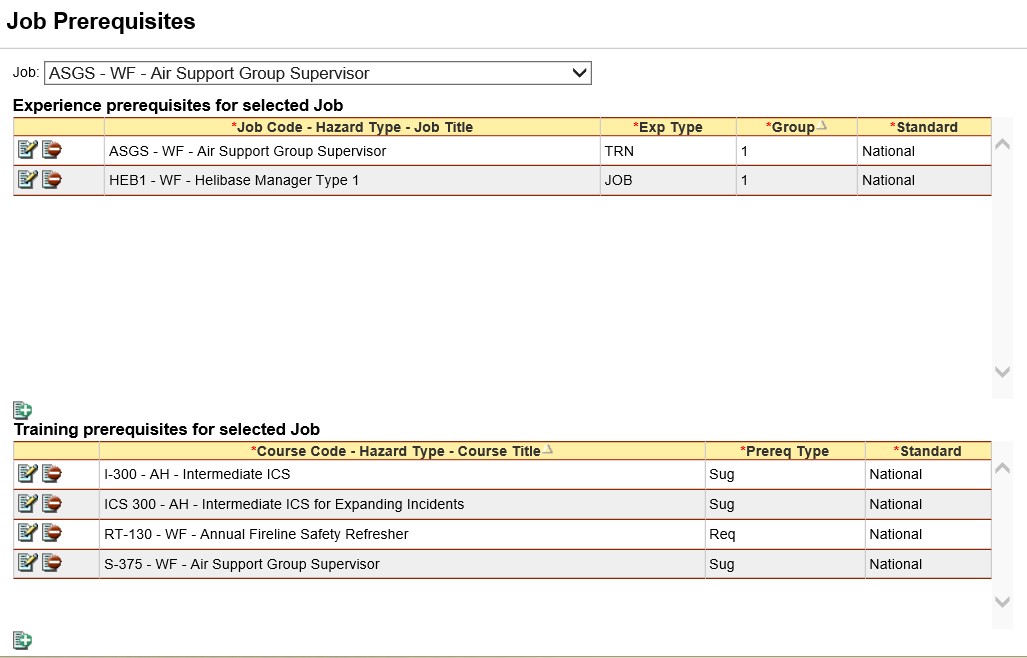This screenshot has width=1027, height=658.
Task: Delete the HEB1 Helibase Manager Type 1 row
Action: tap(52, 179)
